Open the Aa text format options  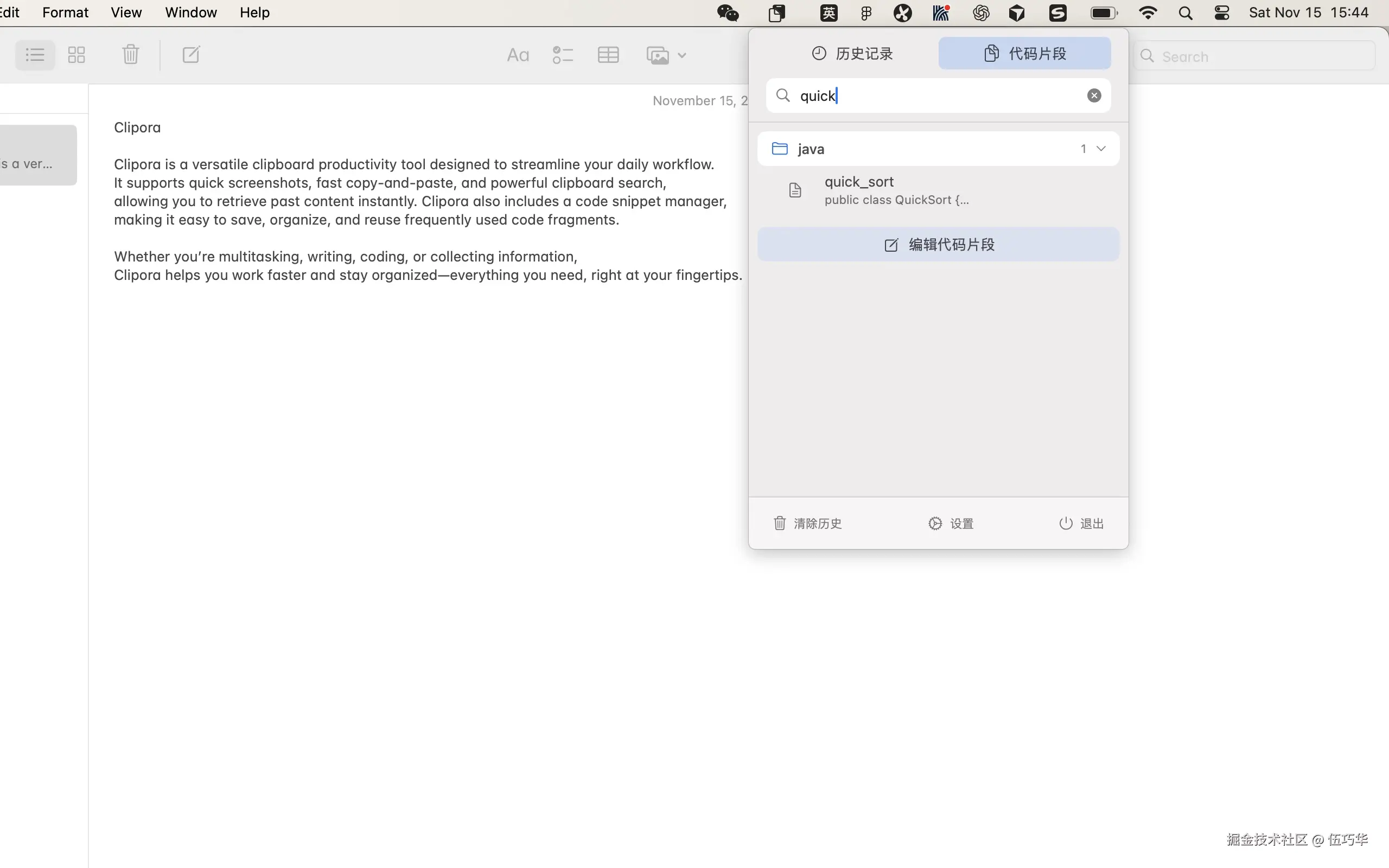[x=518, y=55]
